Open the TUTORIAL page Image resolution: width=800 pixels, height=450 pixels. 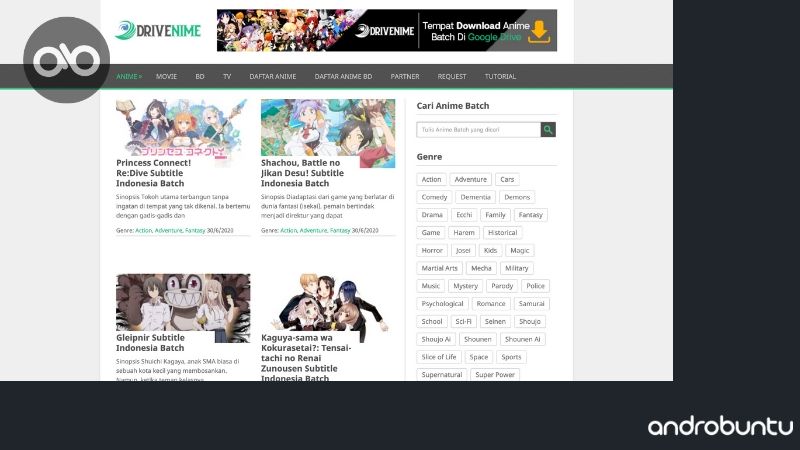point(500,77)
